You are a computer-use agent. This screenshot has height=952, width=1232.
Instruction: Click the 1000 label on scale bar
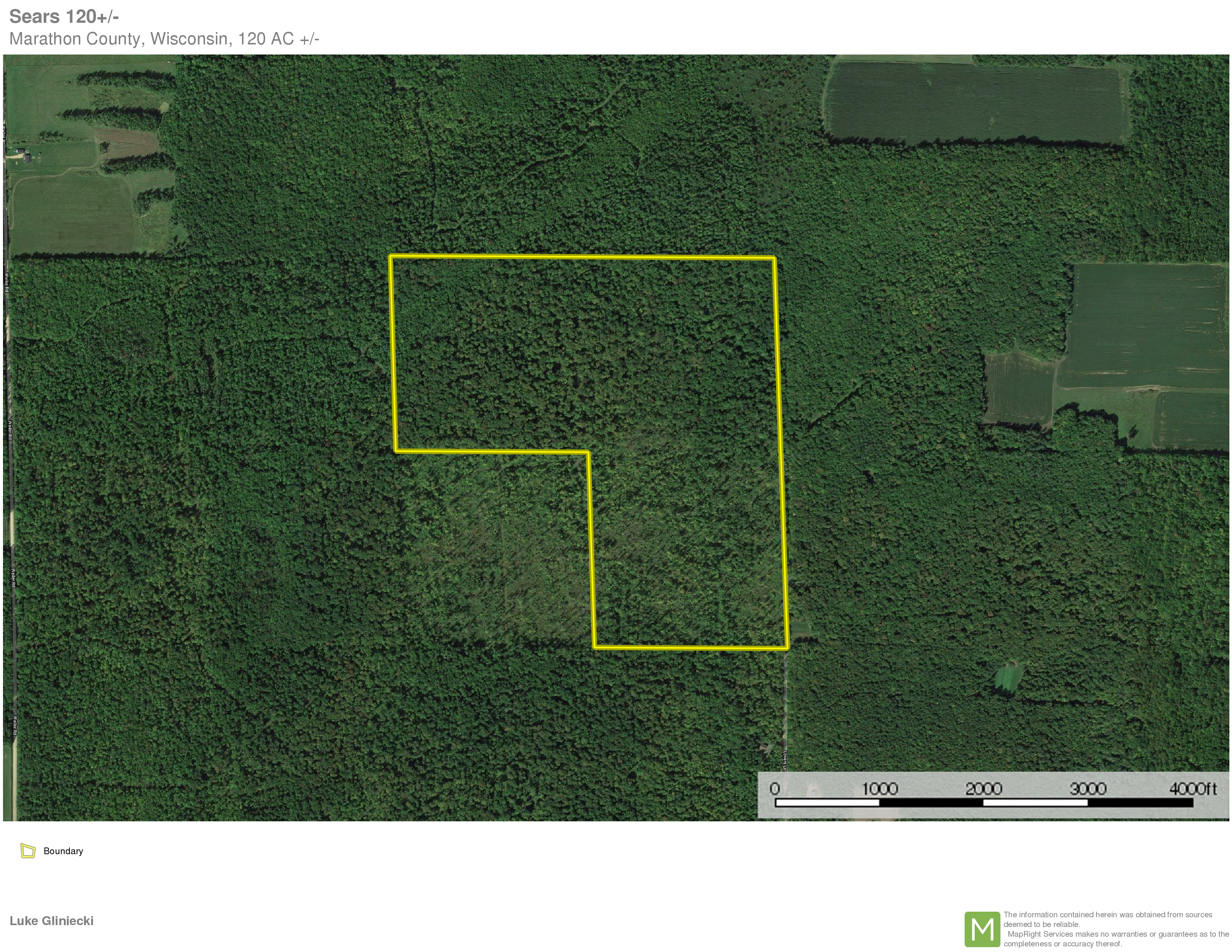[879, 788]
